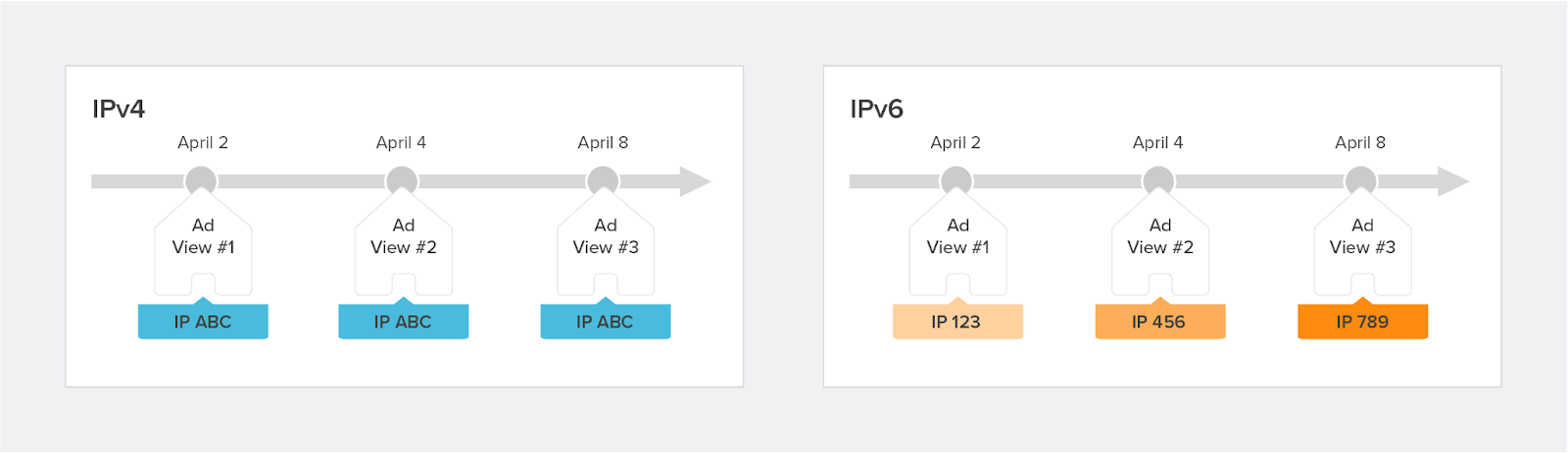This screenshot has width=1568, height=453.
Task: Click the April 8 marker on IPv4 timeline
Action: [603, 181]
